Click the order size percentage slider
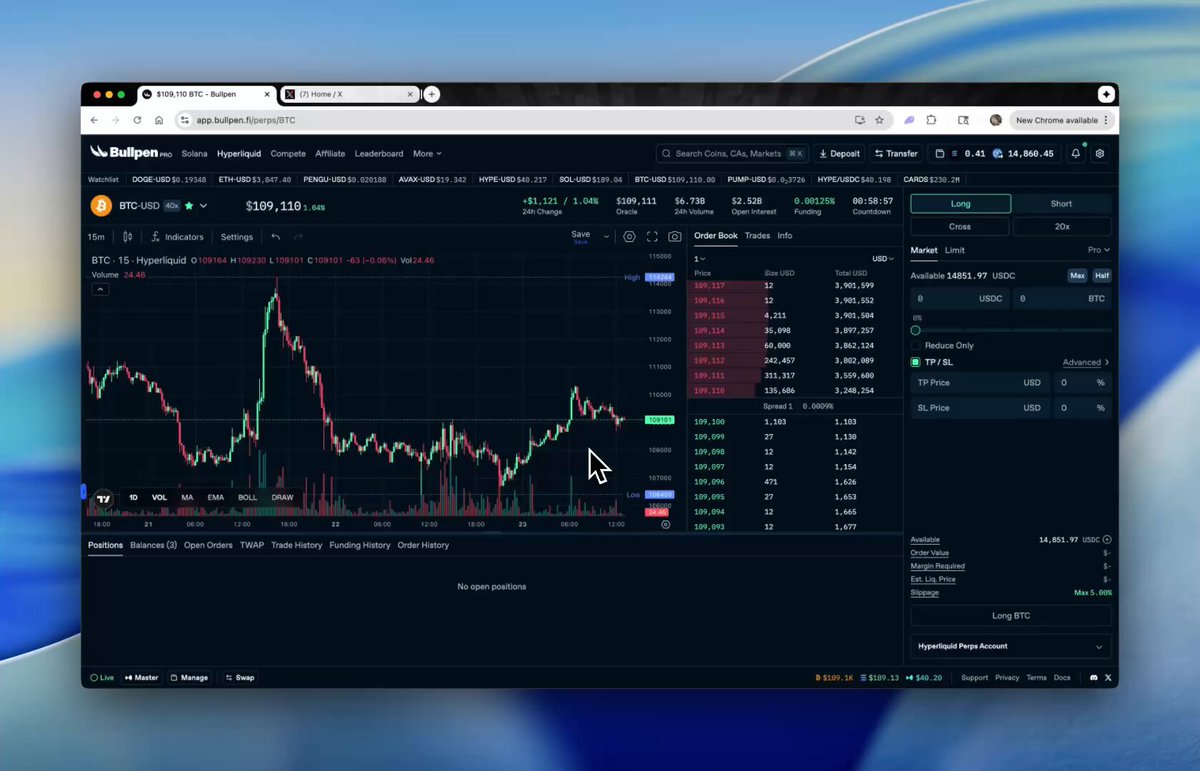 click(x=916, y=330)
